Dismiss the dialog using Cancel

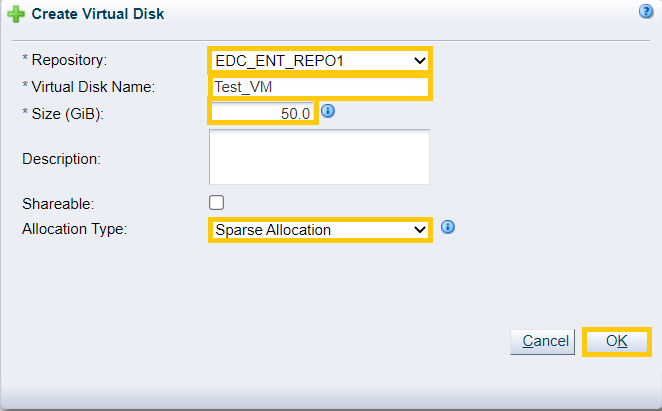pos(543,342)
